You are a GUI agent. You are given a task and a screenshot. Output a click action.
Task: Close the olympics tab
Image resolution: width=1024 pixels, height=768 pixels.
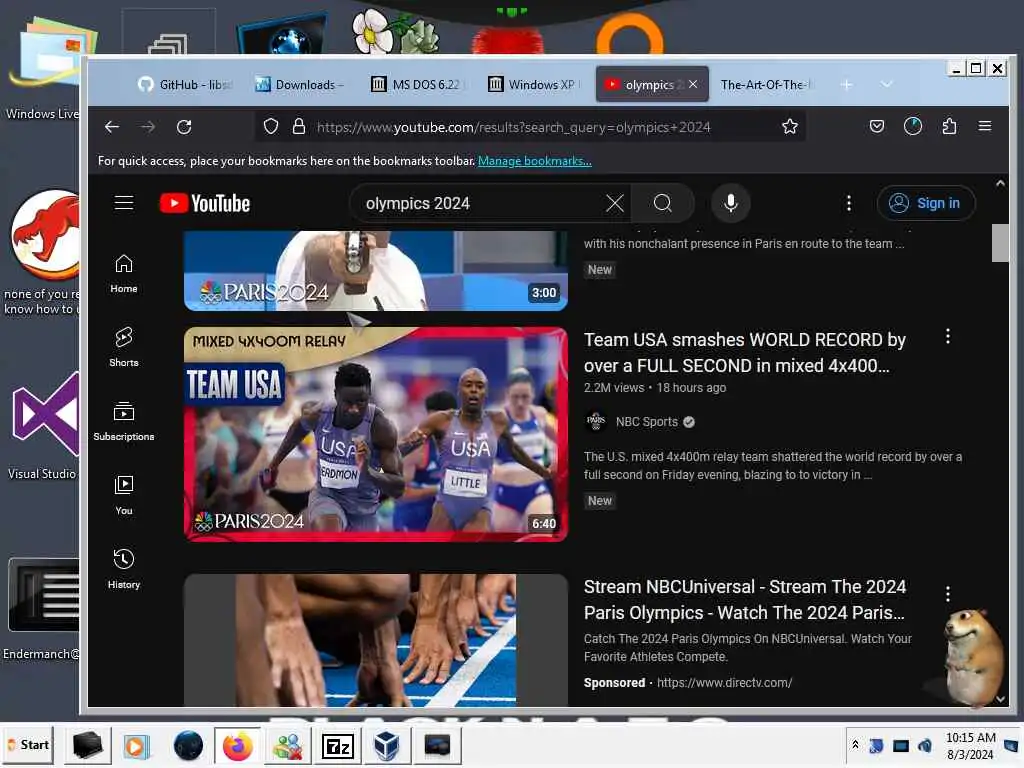[693, 84]
